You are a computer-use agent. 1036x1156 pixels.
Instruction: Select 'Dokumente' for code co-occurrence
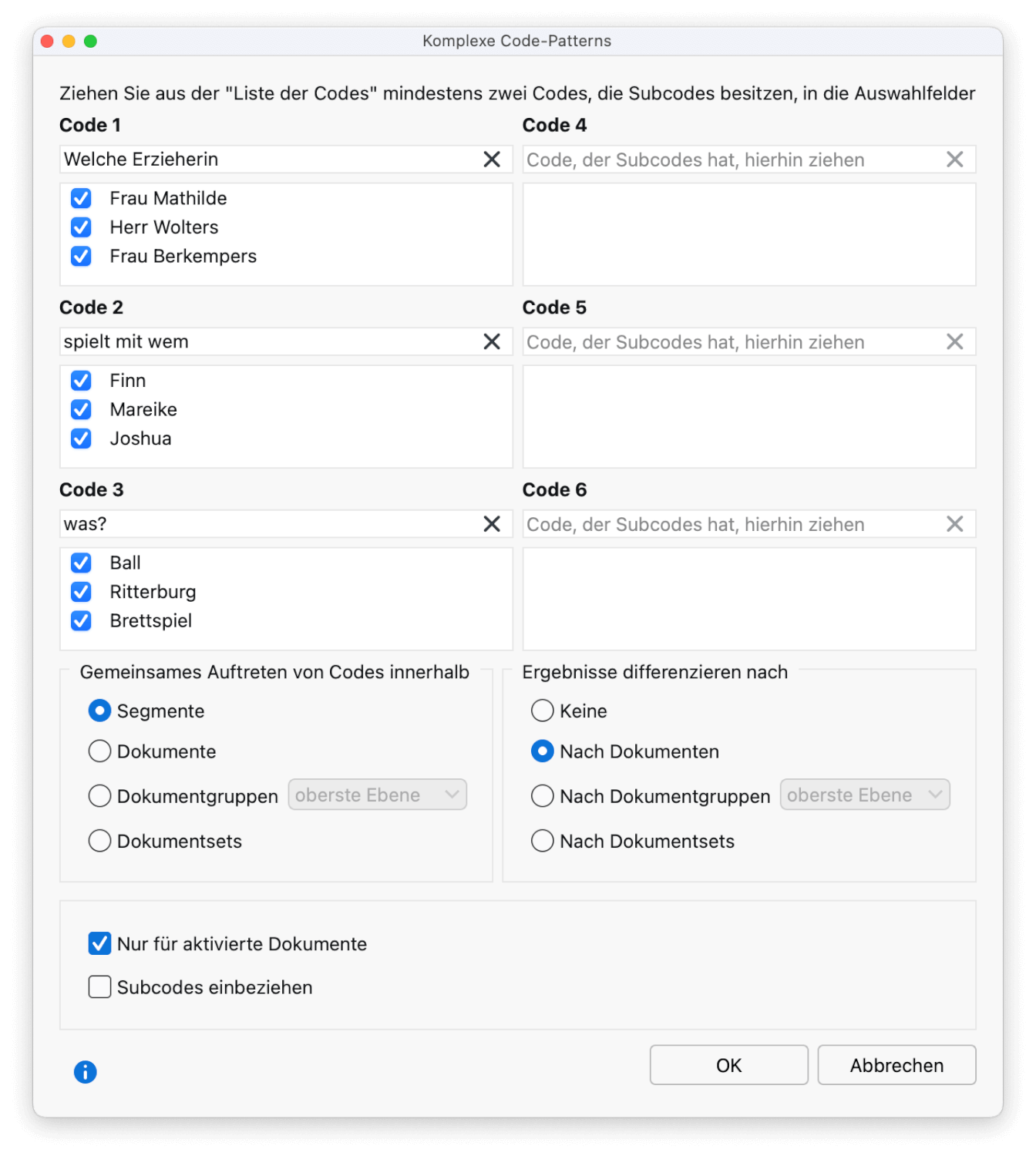point(100,751)
